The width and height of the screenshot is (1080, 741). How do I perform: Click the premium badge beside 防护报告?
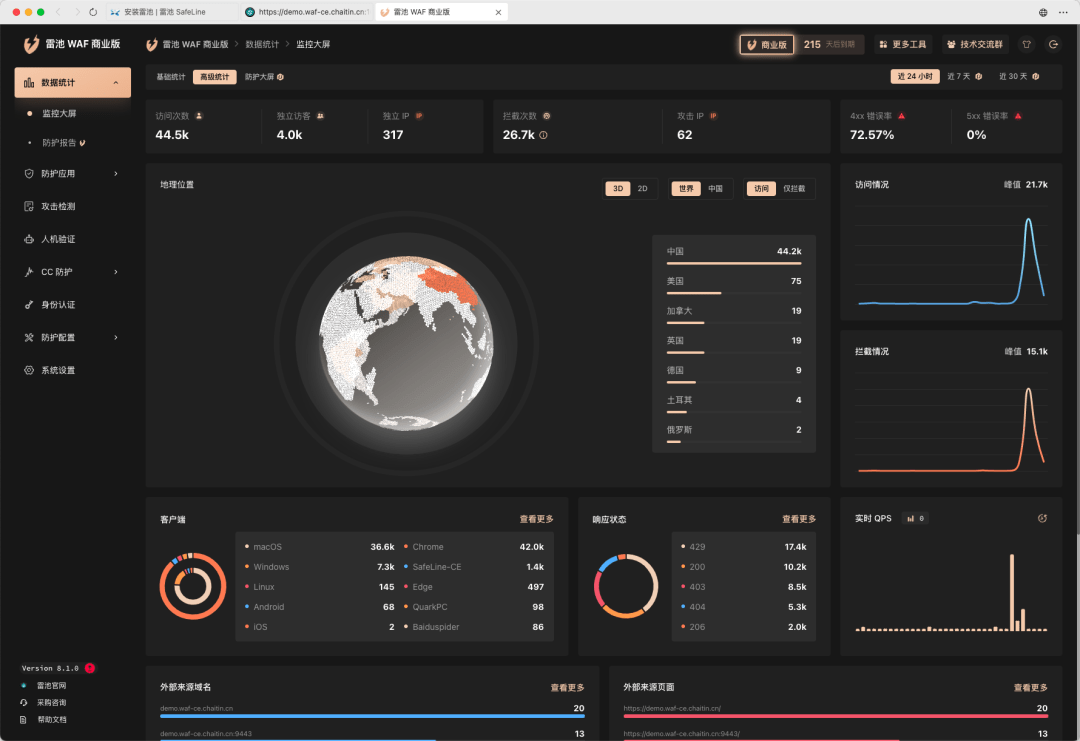point(83,143)
